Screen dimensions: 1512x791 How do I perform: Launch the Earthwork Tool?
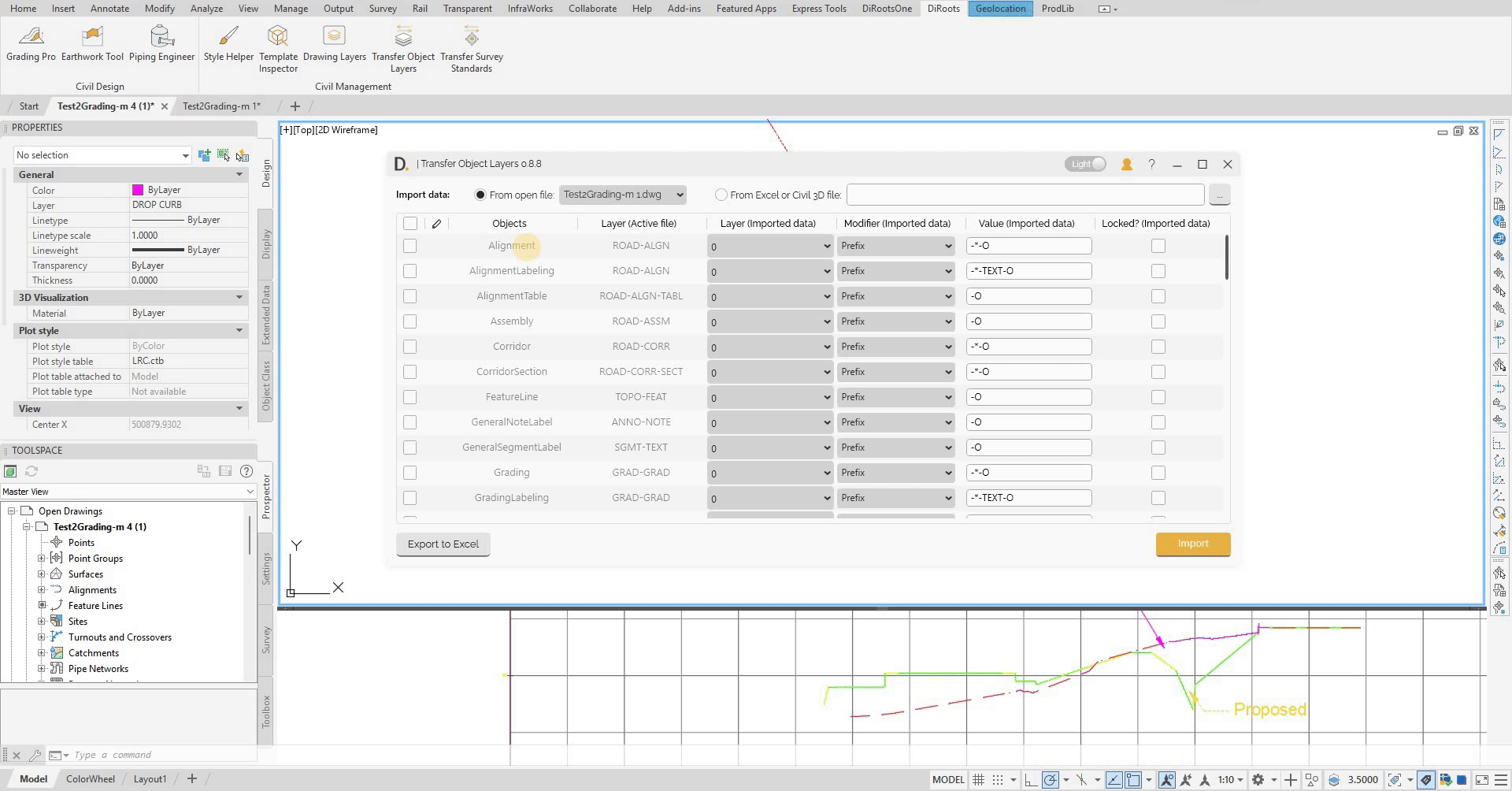click(92, 43)
